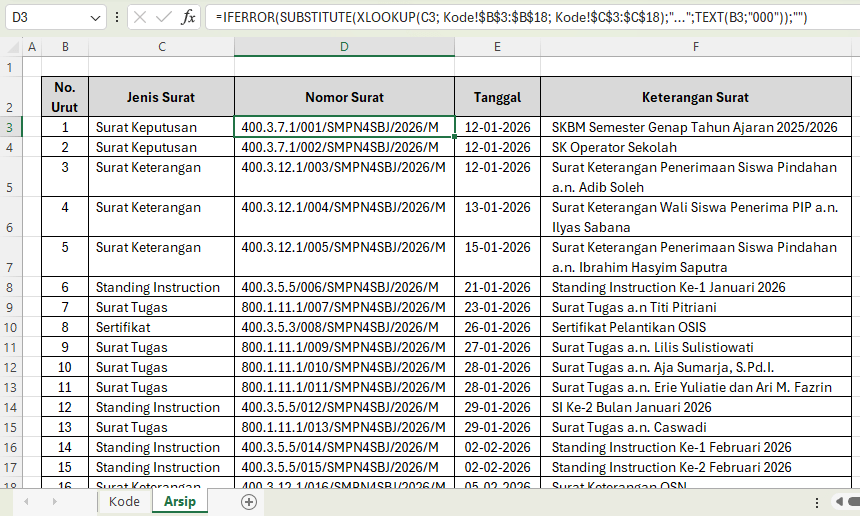Screen dimensions: 860x516
Task: Click date cell 23-01-2026
Action: click(x=497, y=307)
